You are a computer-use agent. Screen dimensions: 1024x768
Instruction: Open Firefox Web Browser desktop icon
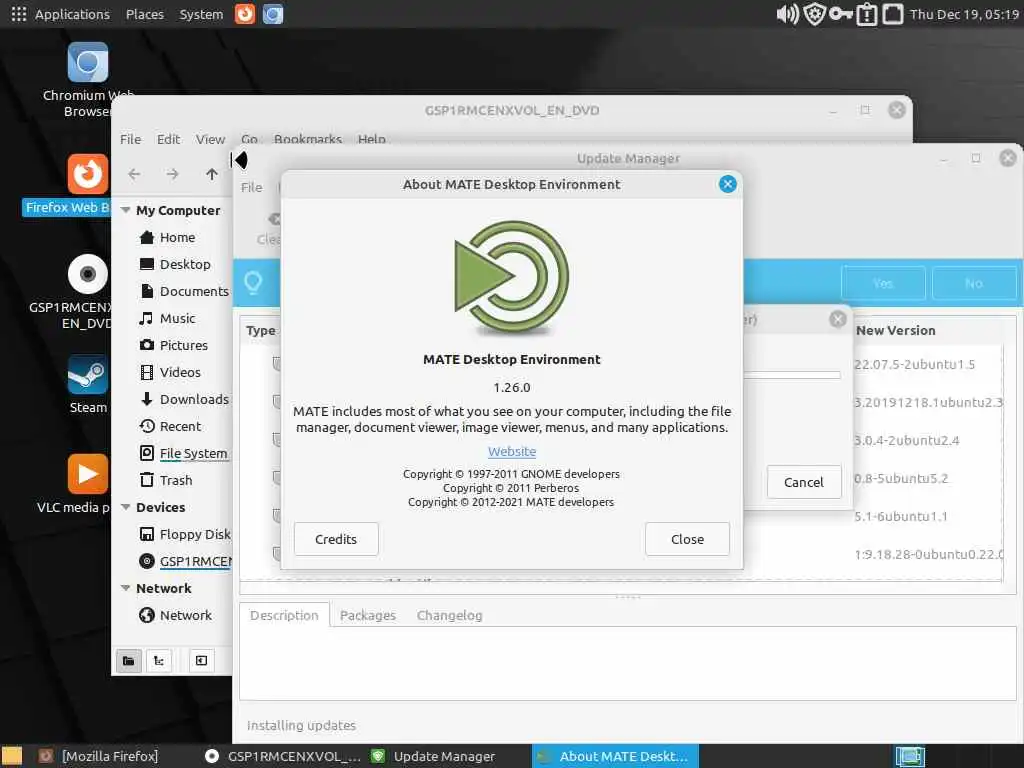click(x=88, y=174)
